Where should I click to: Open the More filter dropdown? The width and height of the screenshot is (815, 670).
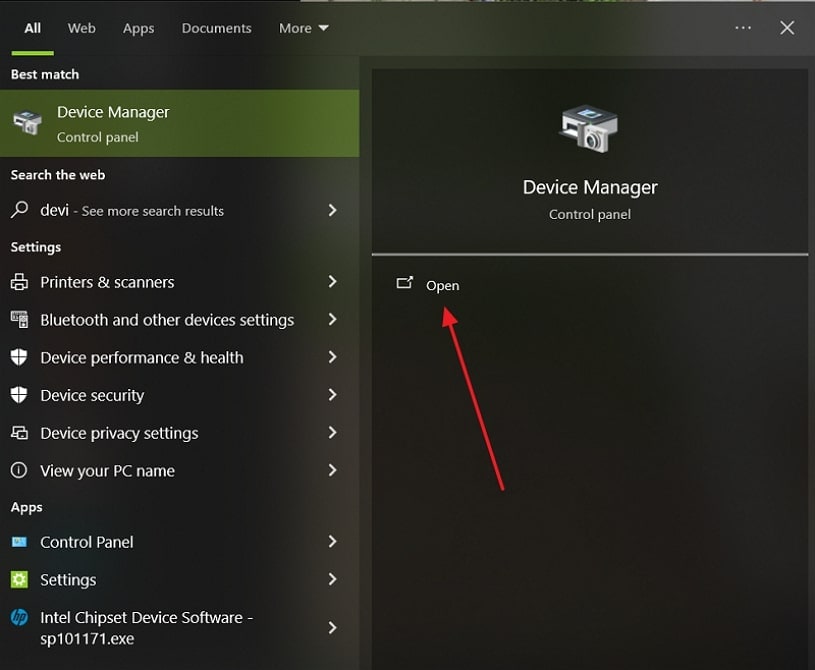click(303, 28)
